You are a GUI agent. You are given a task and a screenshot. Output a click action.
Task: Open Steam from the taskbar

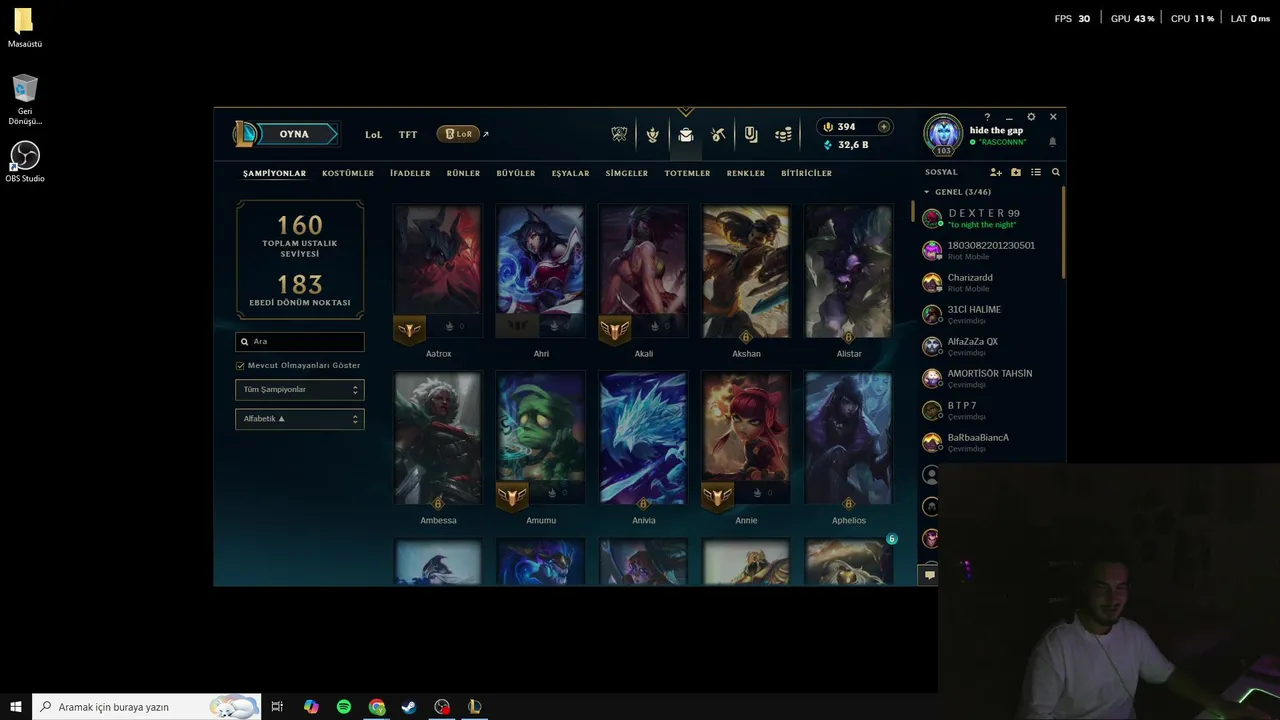click(409, 707)
